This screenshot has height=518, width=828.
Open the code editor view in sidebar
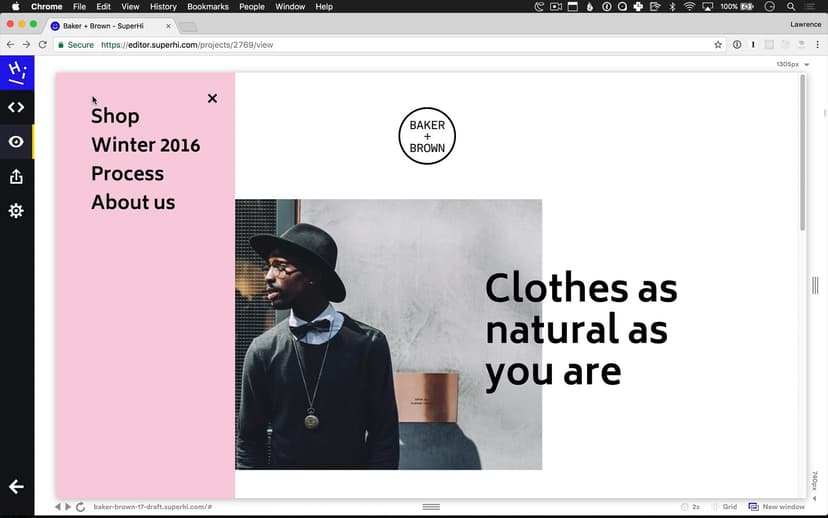click(16, 107)
